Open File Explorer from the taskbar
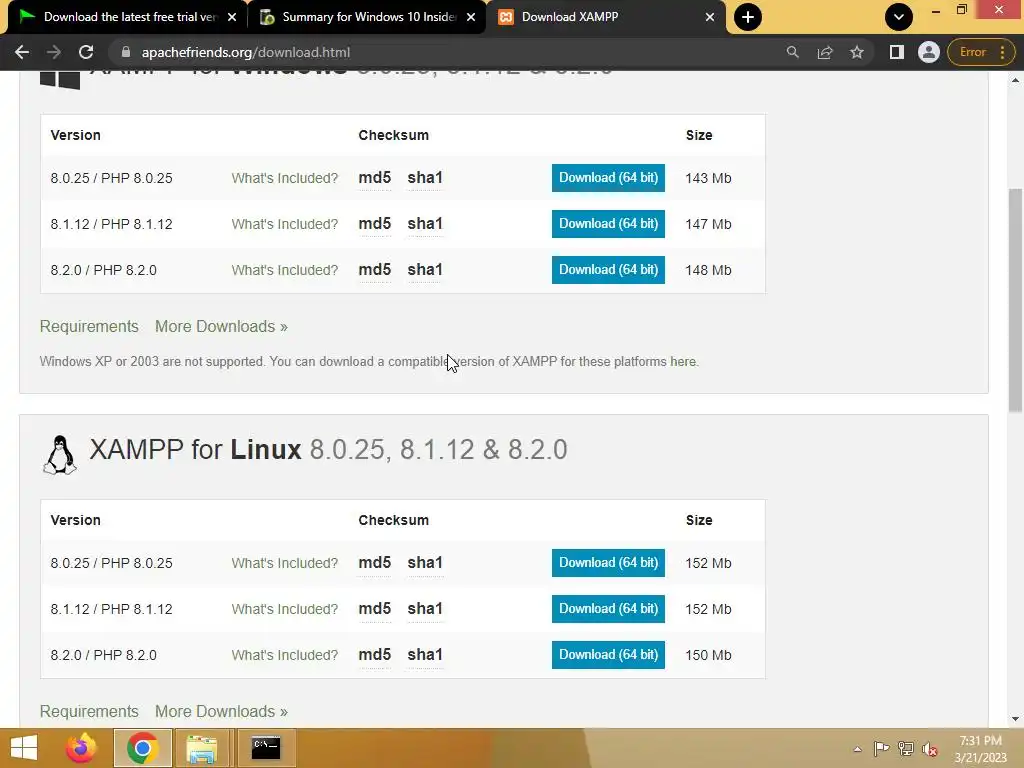The image size is (1024, 768). pos(202,748)
